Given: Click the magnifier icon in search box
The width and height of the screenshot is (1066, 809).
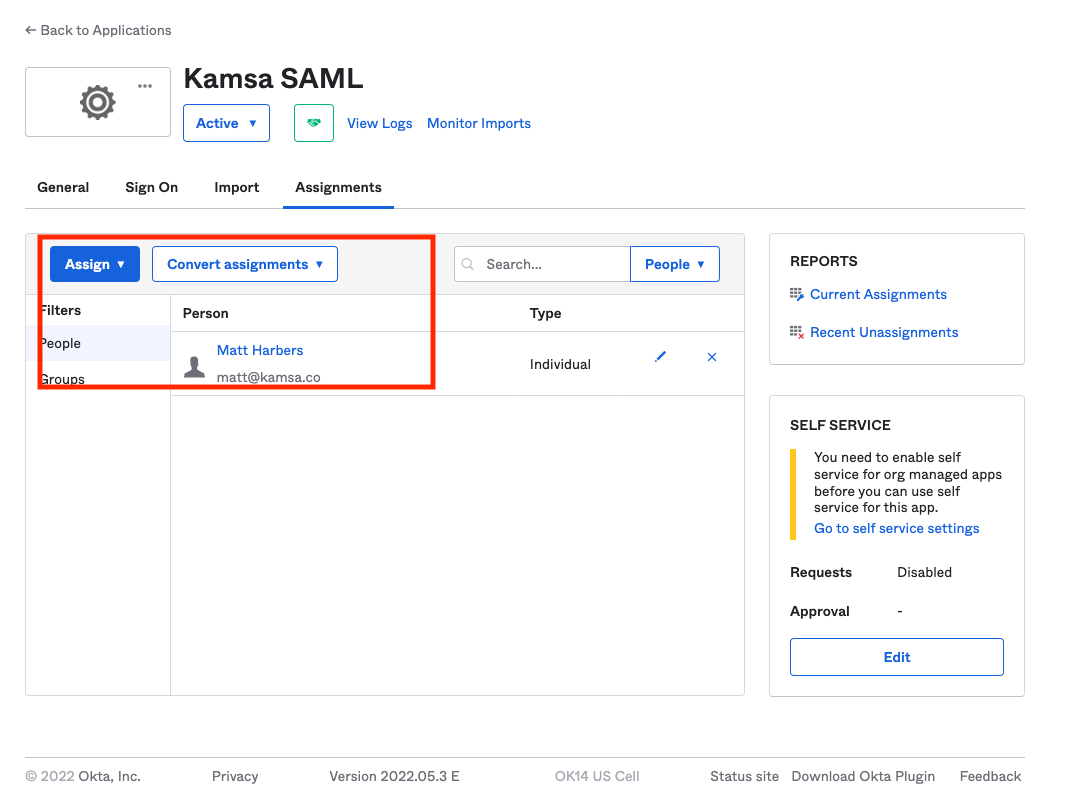Looking at the screenshot, I should 468,264.
